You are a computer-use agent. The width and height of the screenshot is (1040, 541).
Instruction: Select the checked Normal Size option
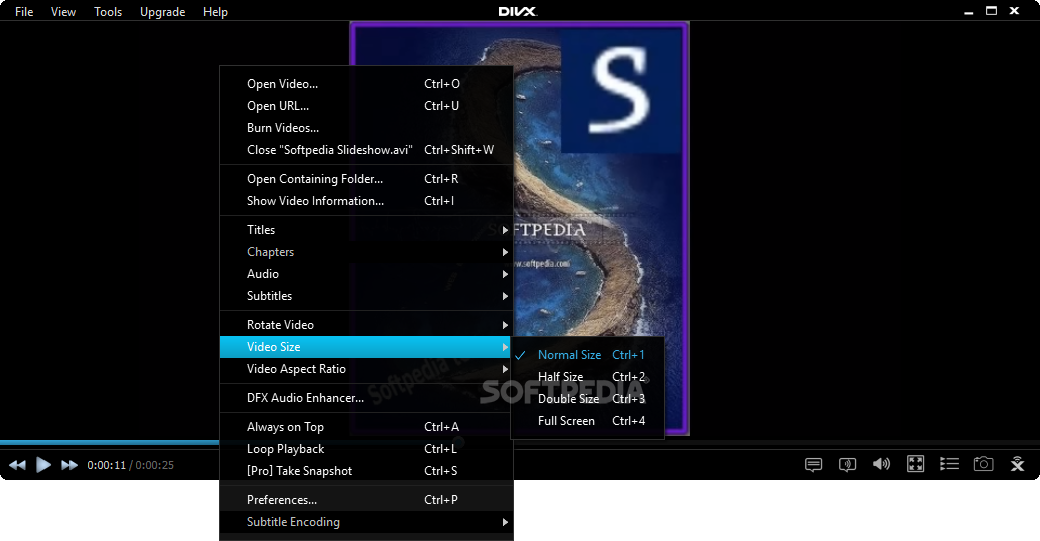[588, 355]
